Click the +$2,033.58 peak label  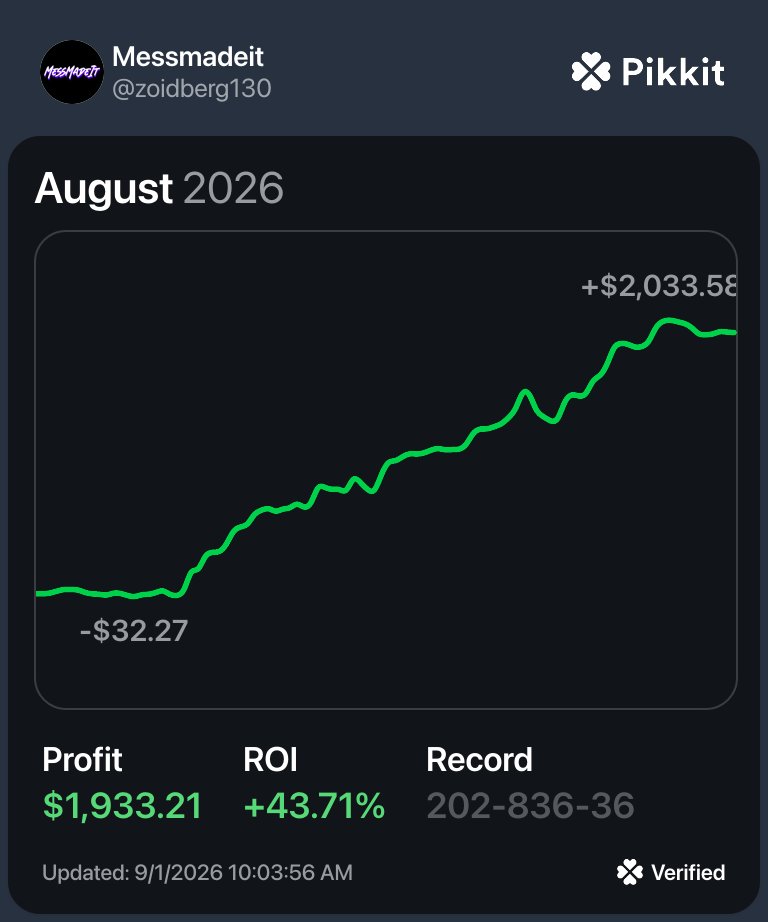pos(659,286)
